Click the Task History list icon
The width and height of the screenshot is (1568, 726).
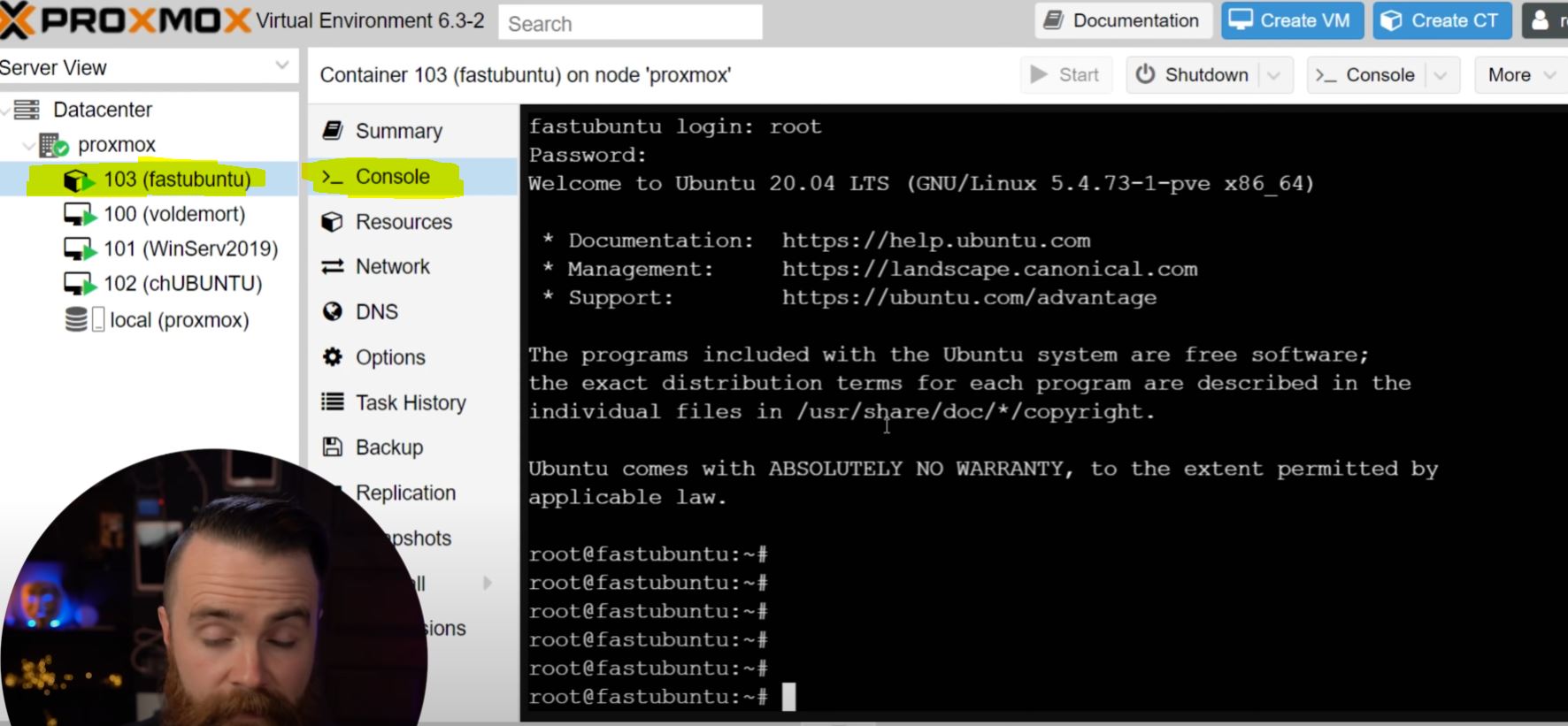pyautogui.click(x=333, y=402)
